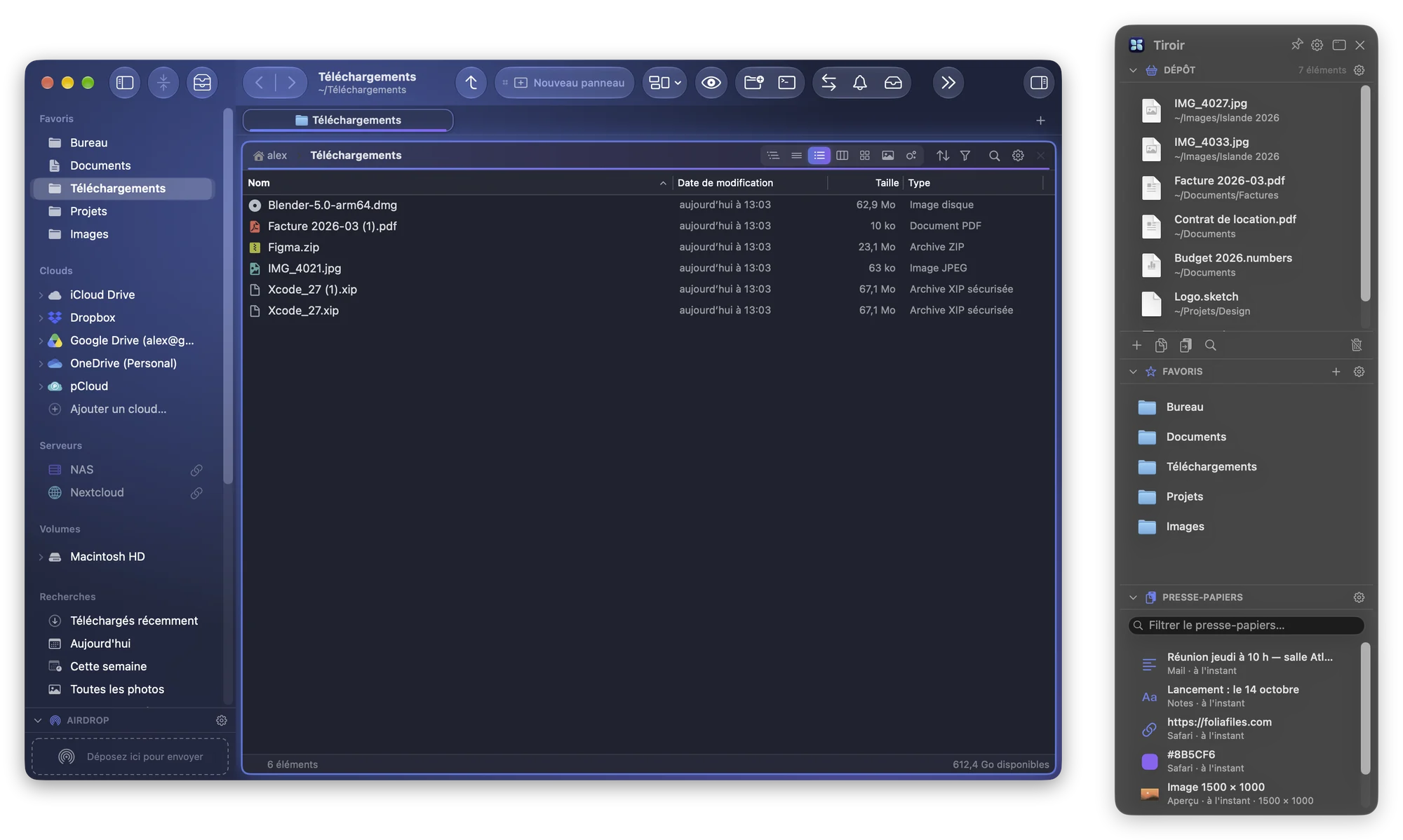This screenshot has width=1403, height=840.
Task: Open Projets folder in left sidebar
Action: [x=123, y=211]
